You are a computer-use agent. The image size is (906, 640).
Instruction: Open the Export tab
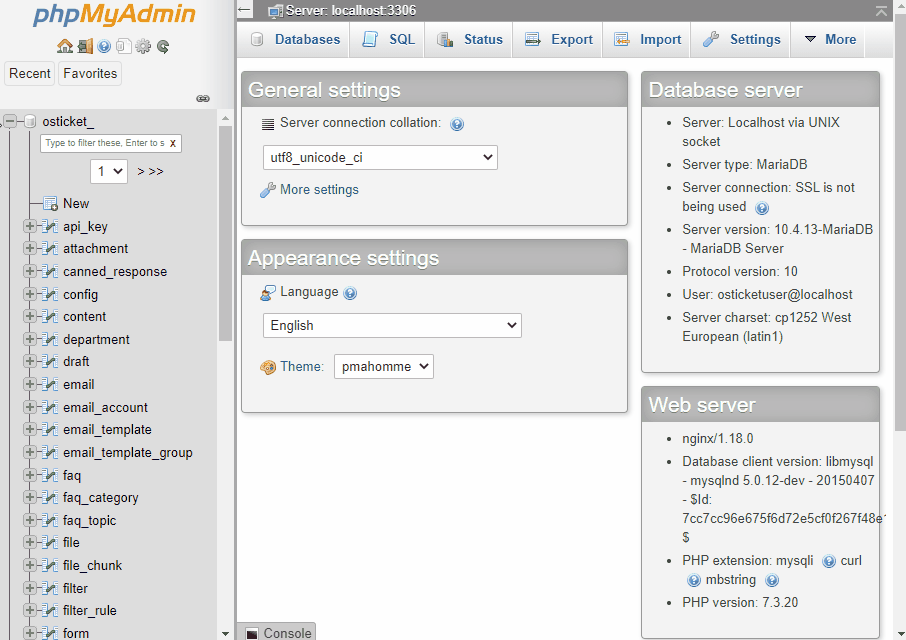559,39
